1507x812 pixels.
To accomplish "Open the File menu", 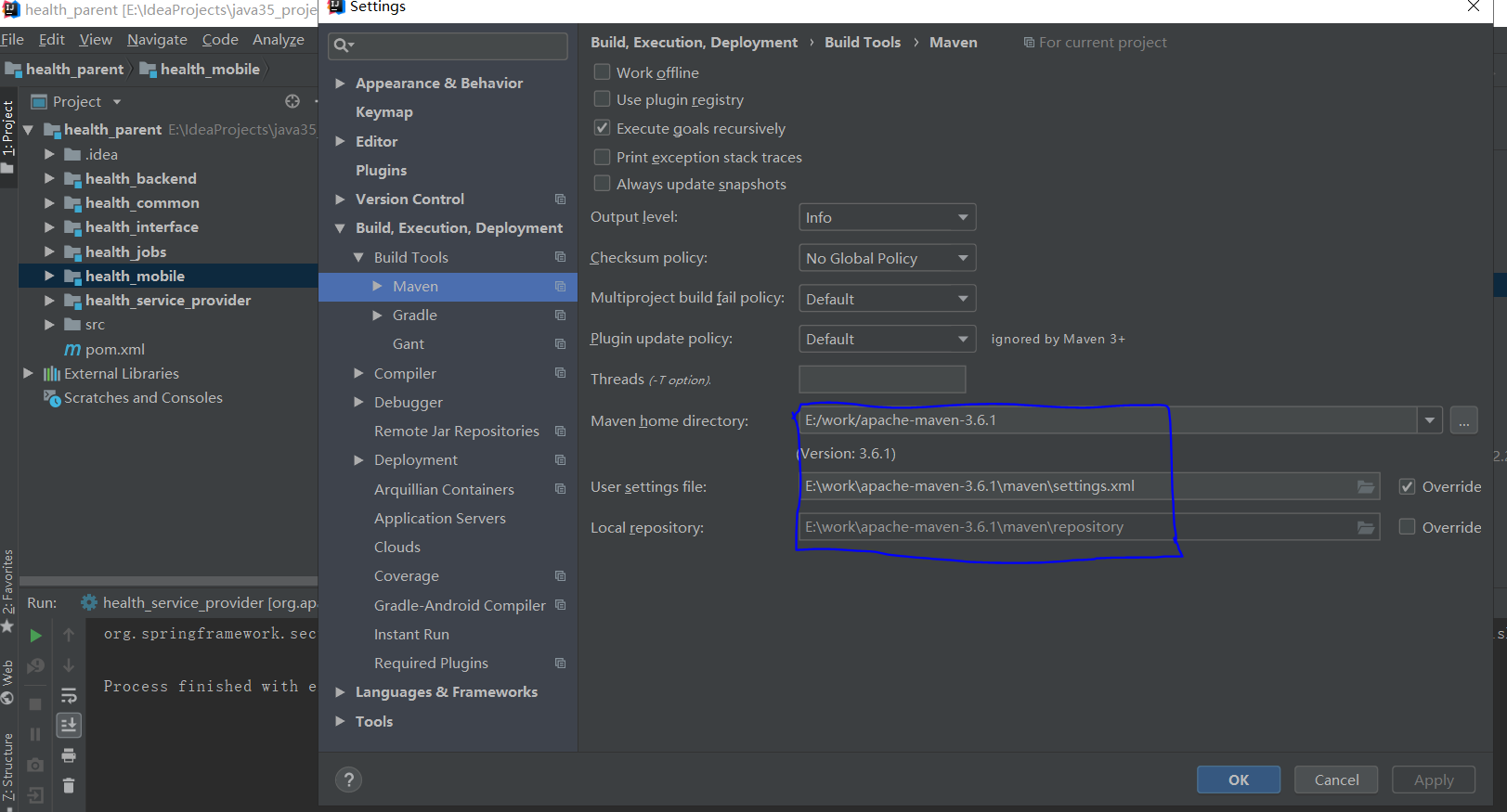I will (x=12, y=40).
